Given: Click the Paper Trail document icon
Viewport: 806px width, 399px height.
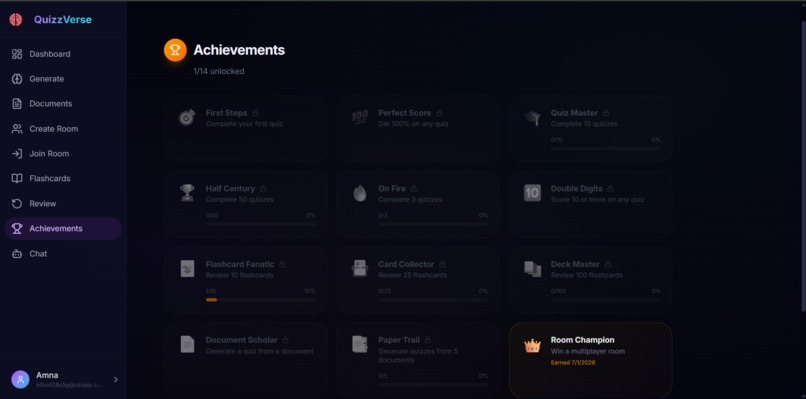Looking at the screenshot, I should tap(360, 344).
